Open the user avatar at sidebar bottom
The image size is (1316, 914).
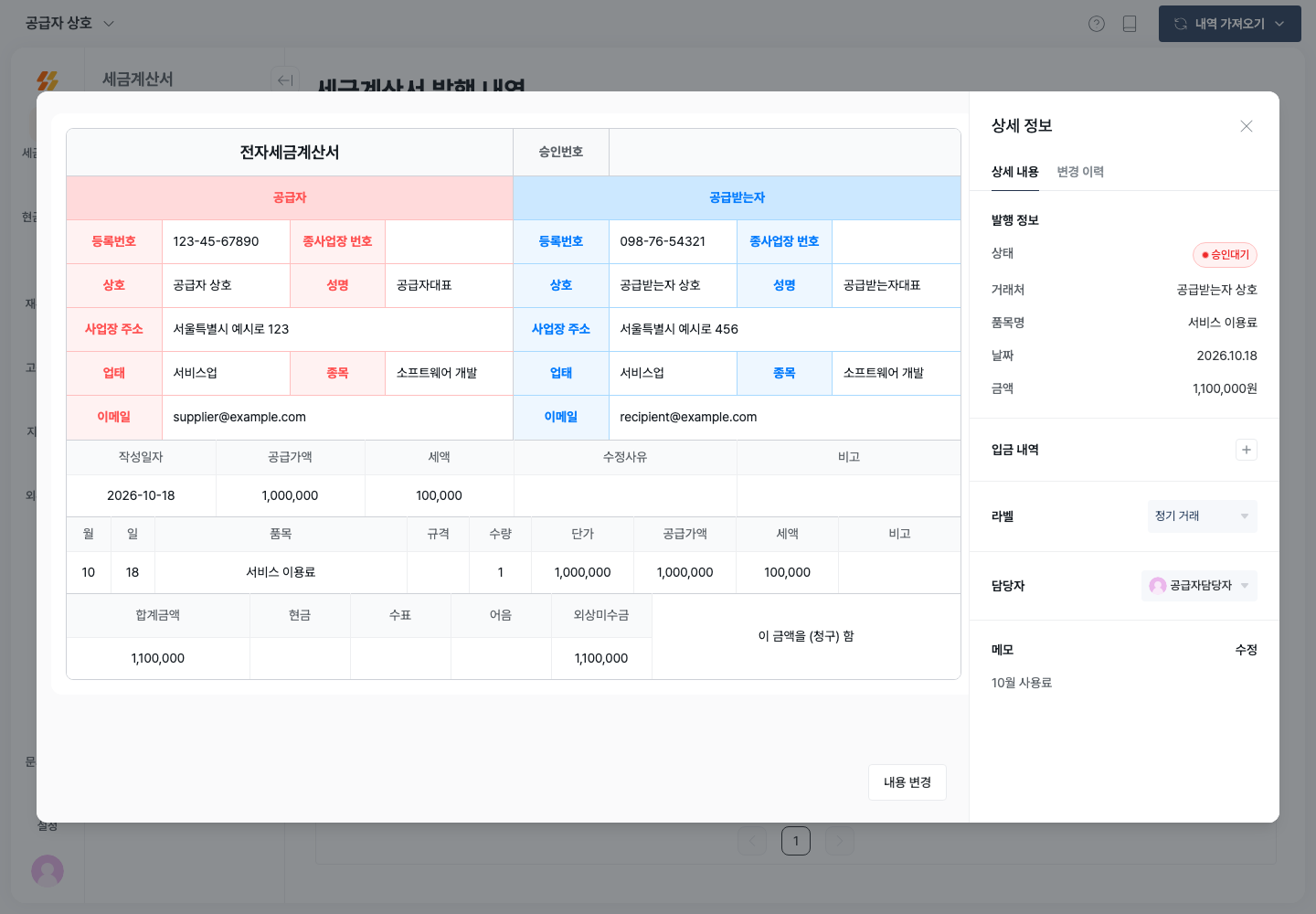click(48, 870)
